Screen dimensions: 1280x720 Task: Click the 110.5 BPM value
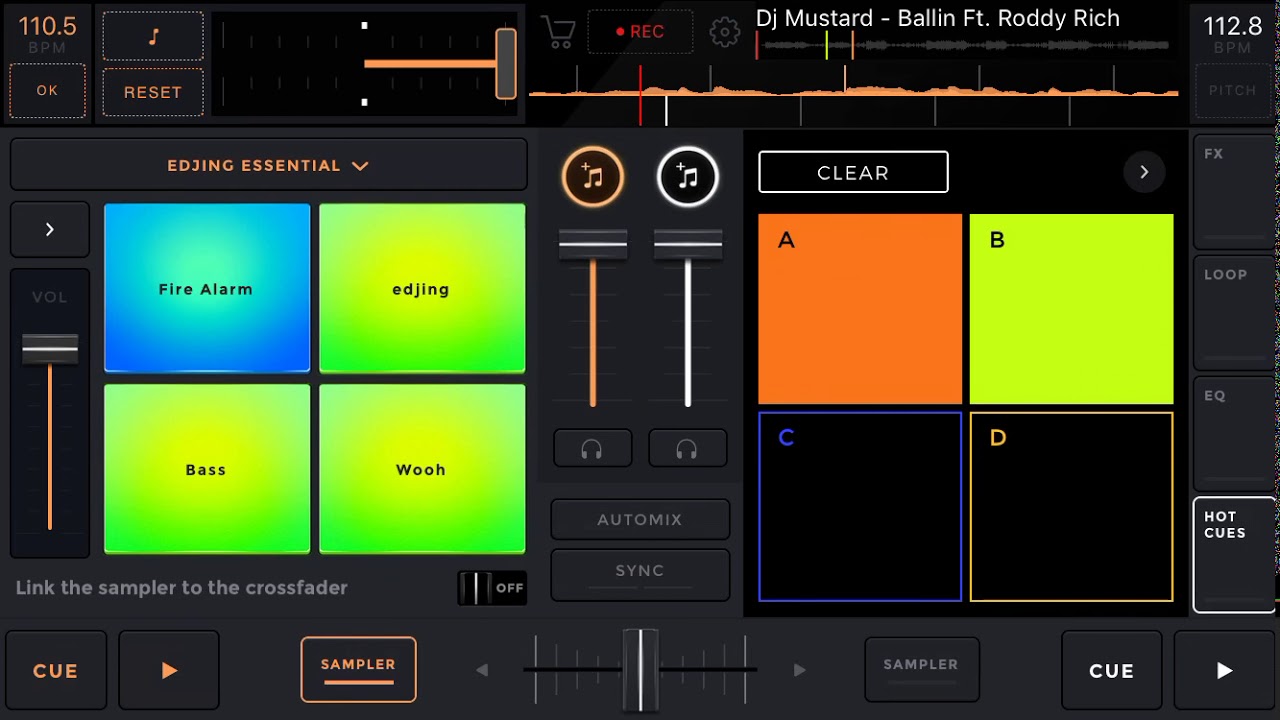point(47,27)
